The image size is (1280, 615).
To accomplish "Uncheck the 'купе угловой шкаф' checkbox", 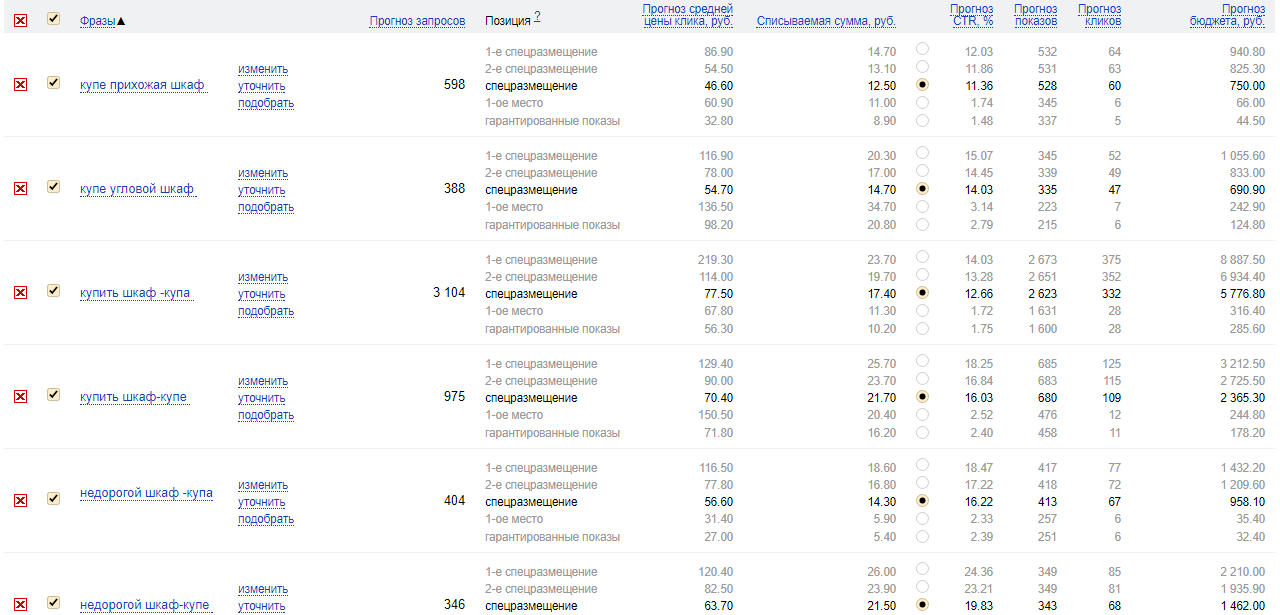I will pyautogui.click(x=53, y=187).
